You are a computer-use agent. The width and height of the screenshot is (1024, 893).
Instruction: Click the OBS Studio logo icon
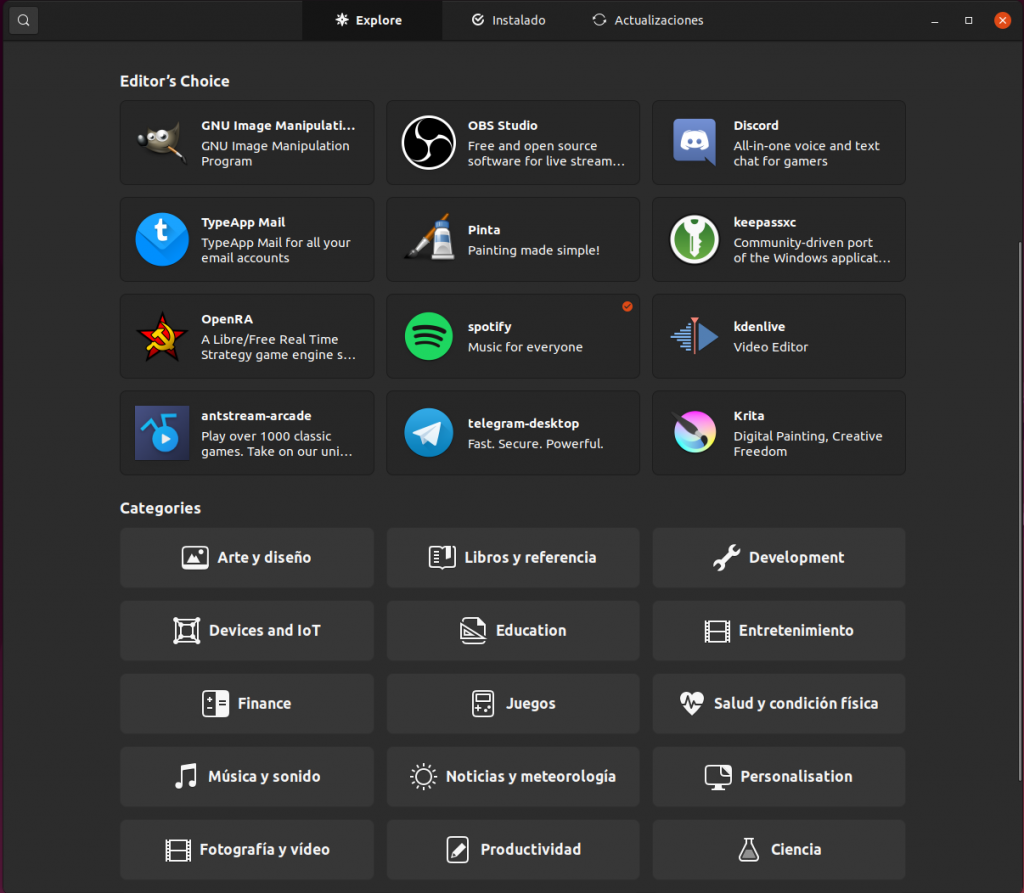click(x=428, y=142)
